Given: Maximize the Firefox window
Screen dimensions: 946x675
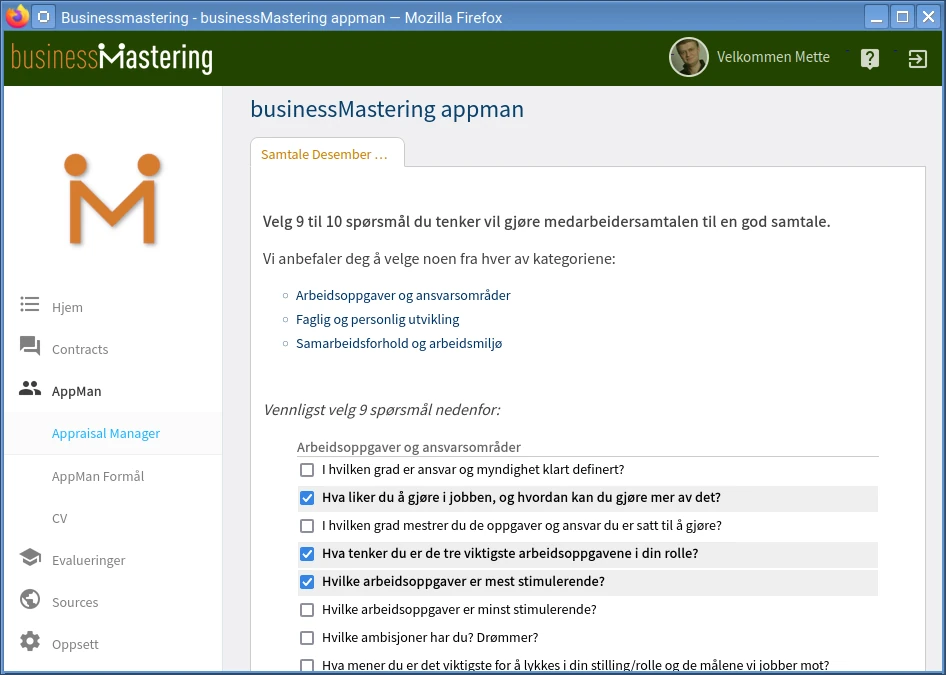Looking at the screenshot, I should (x=903, y=16).
